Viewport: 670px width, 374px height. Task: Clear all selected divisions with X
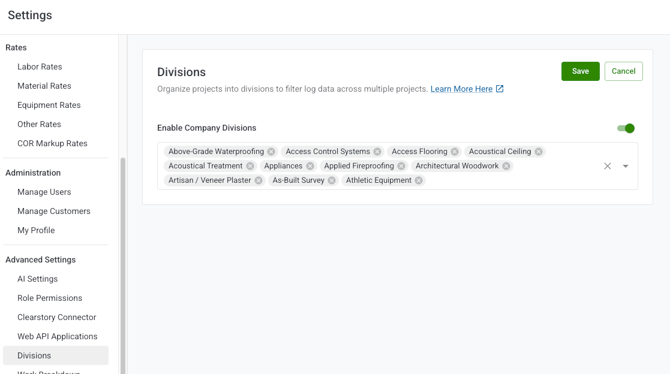(x=607, y=166)
